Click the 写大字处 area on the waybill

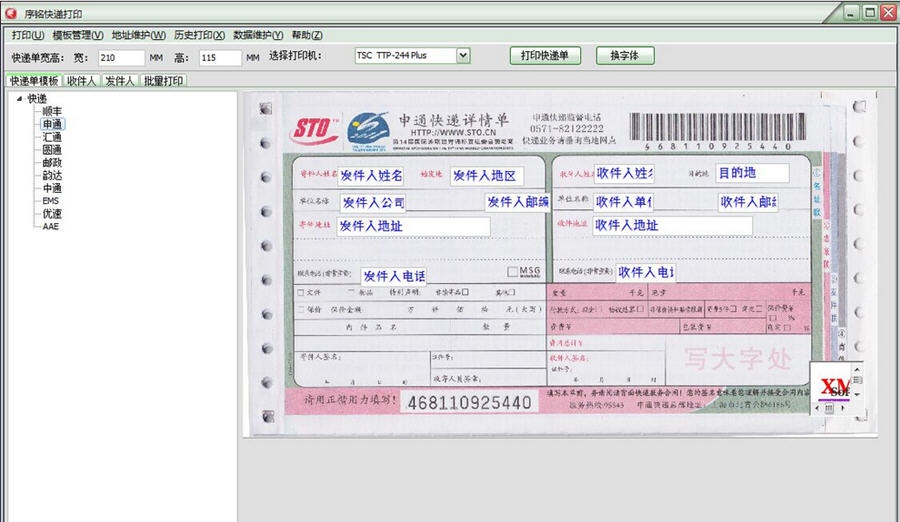pos(738,359)
